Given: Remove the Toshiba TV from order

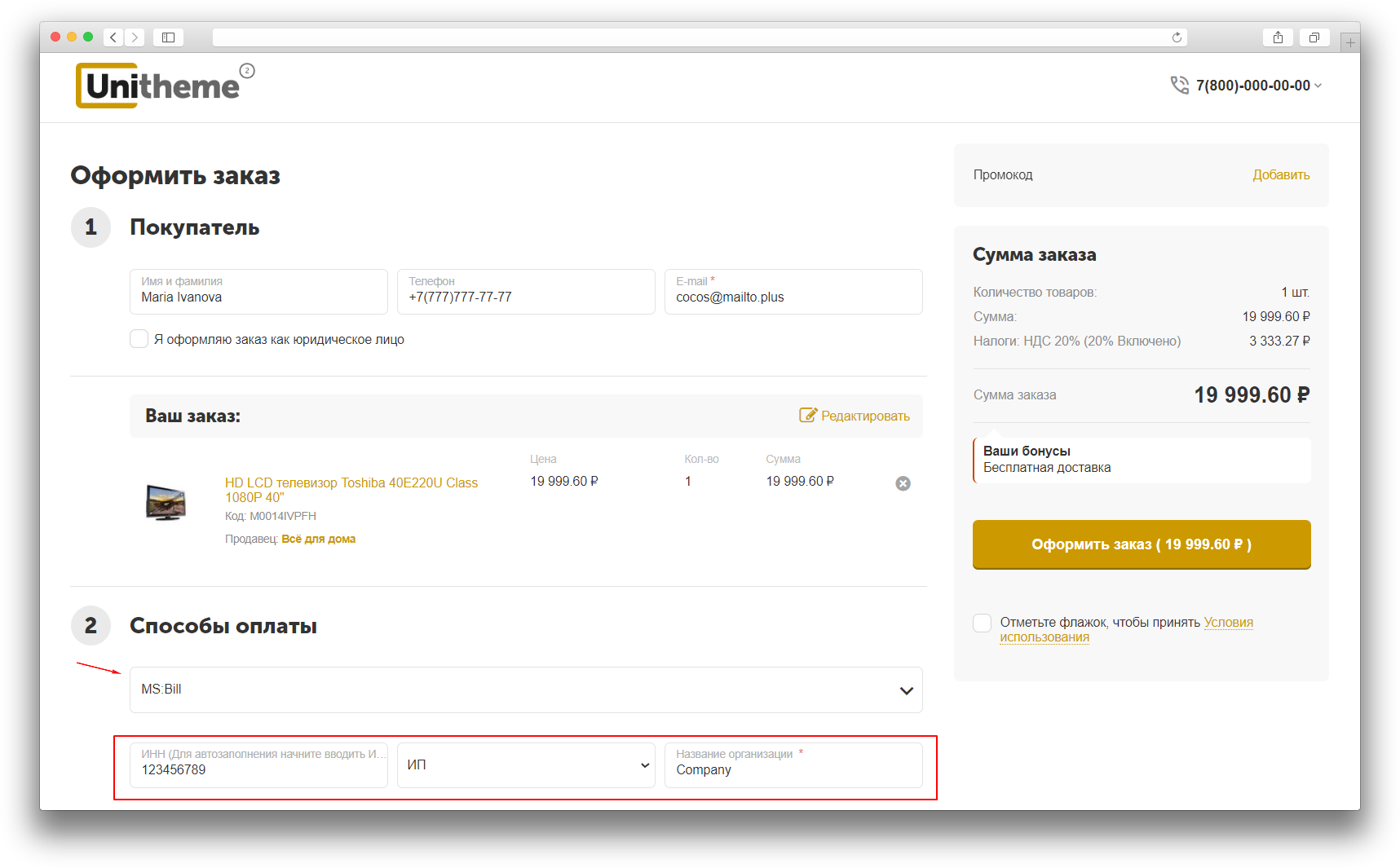Looking at the screenshot, I should [x=903, y=483].
